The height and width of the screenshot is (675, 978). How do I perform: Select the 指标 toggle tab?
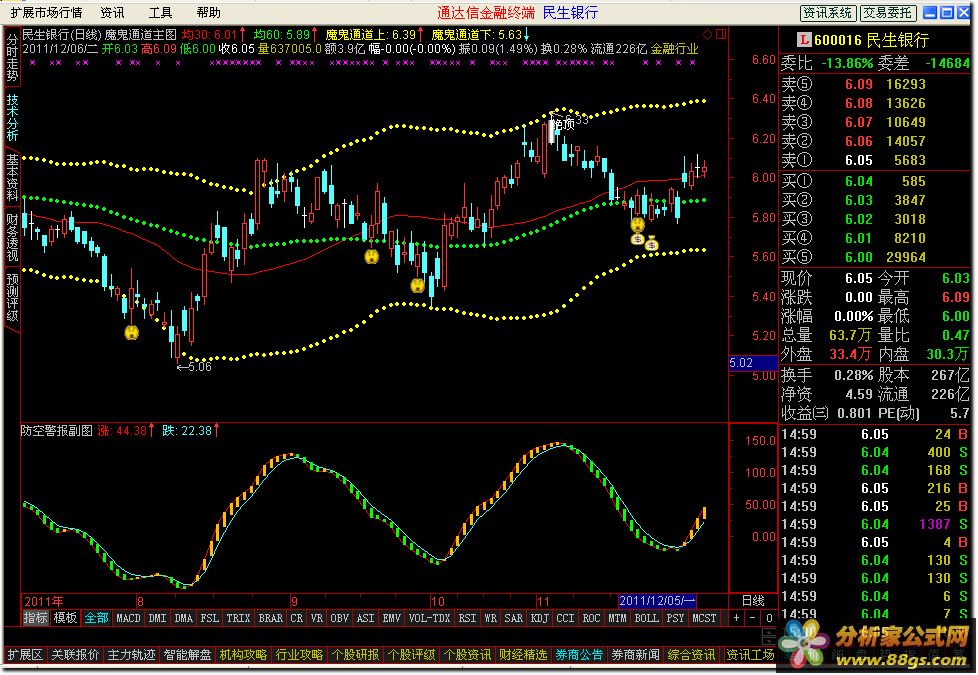click(x=36, y=618)
